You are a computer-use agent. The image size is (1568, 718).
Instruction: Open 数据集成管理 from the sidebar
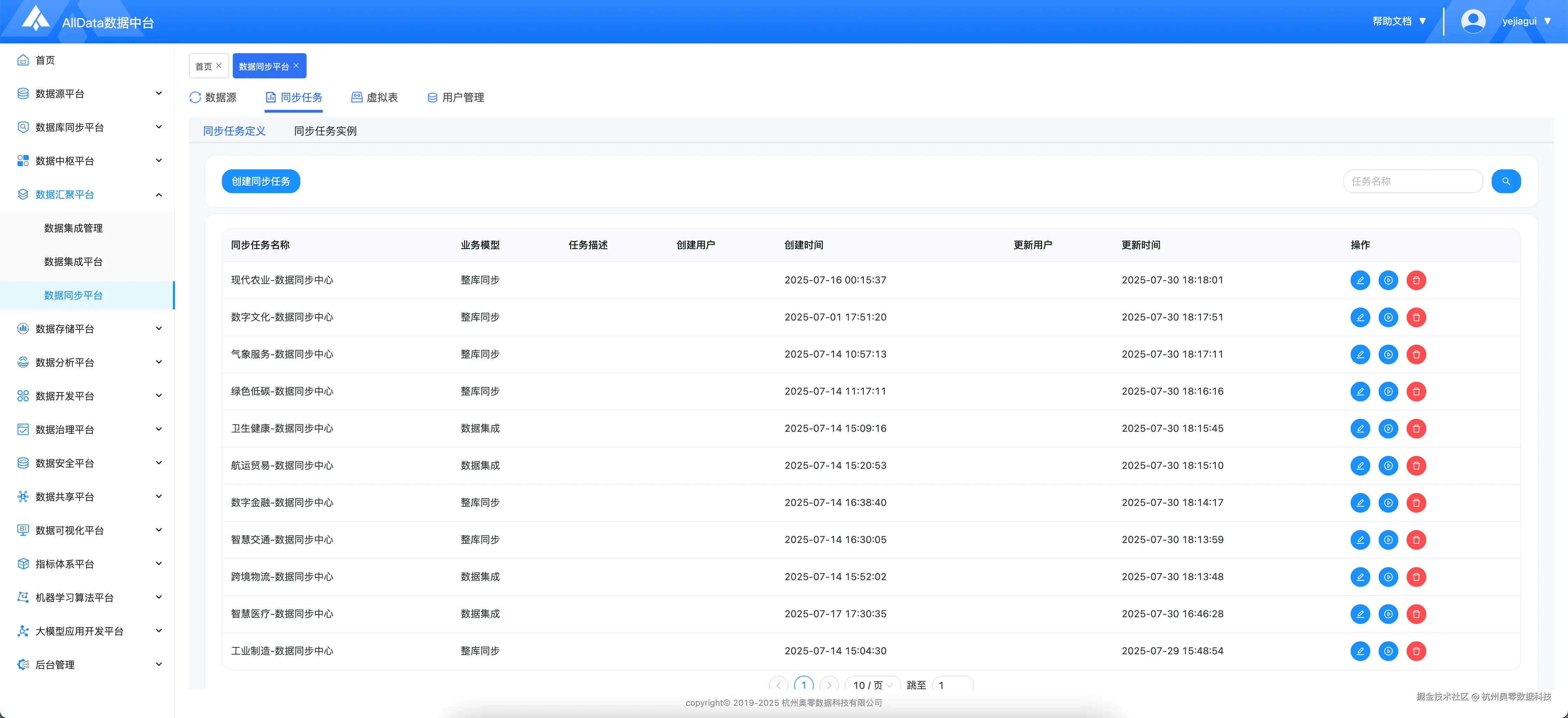tap(74, 227)
